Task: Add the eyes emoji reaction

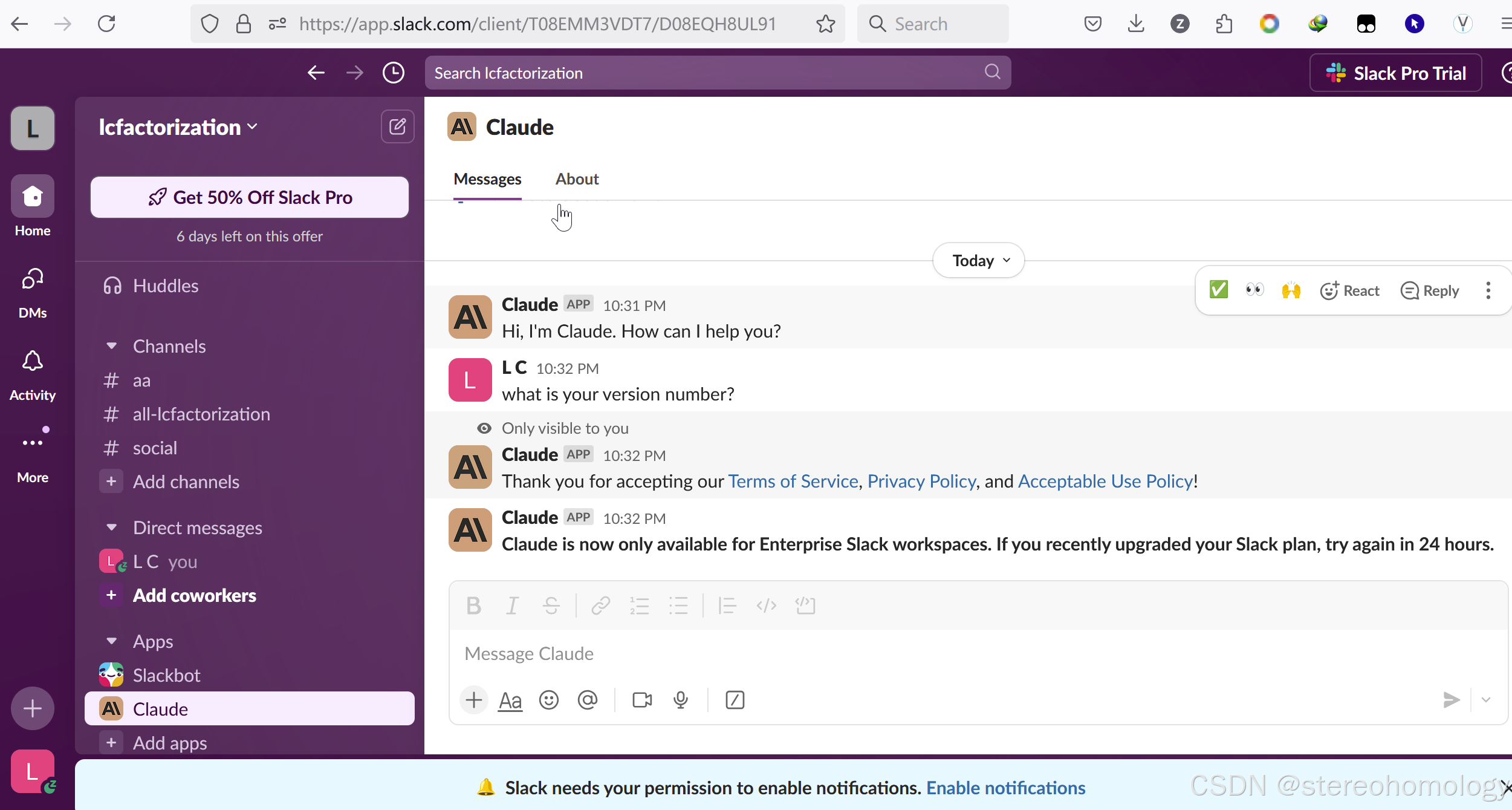Action: pyautogui.click(x=1254, y=290)
